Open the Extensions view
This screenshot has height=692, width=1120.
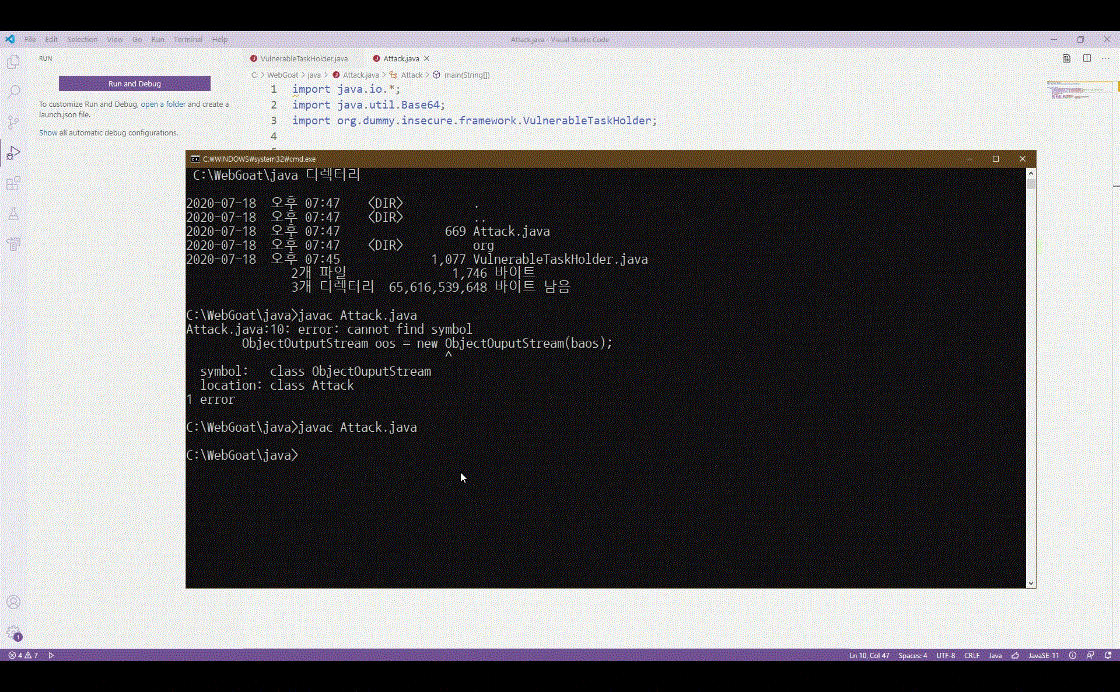13,184
